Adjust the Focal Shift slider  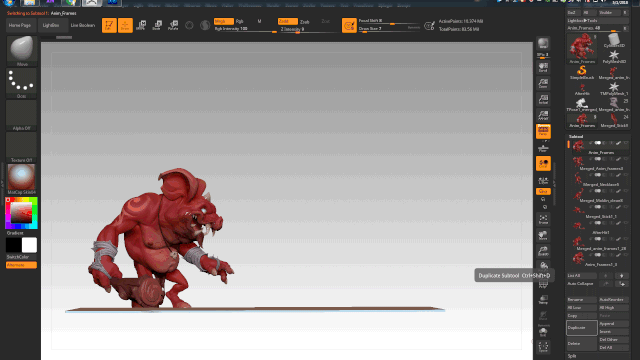click(x=389, y=21)
